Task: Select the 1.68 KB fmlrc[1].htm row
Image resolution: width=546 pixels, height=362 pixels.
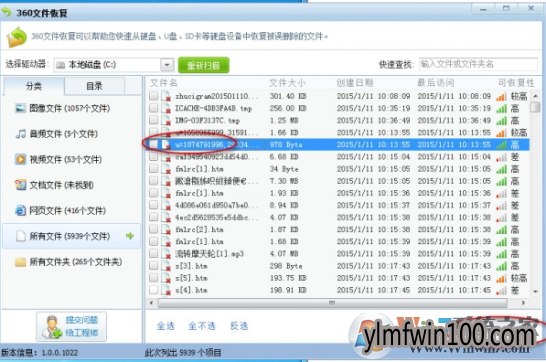Action: click(338, 242)
